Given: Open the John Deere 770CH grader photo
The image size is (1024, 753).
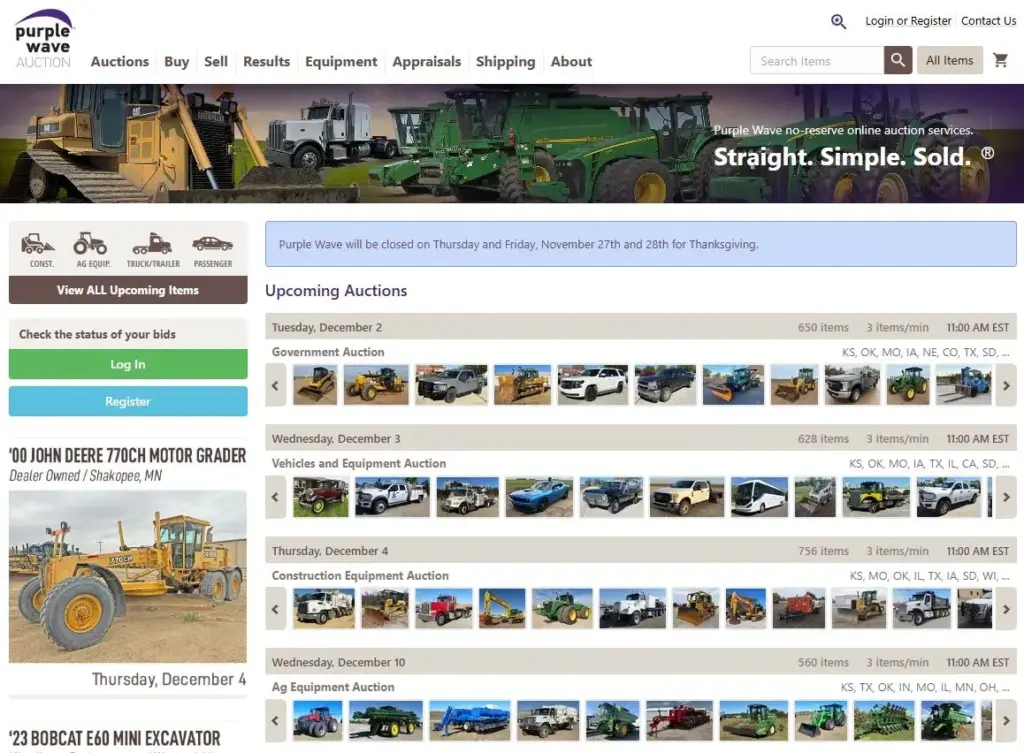Looking at the screenshot, I should click(128, 575).
